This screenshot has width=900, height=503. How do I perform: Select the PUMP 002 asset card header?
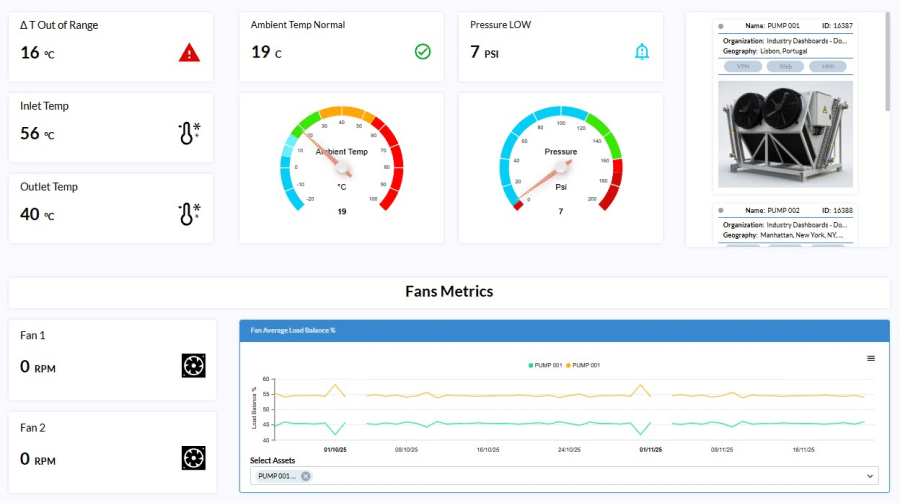[x=785, y=211]
